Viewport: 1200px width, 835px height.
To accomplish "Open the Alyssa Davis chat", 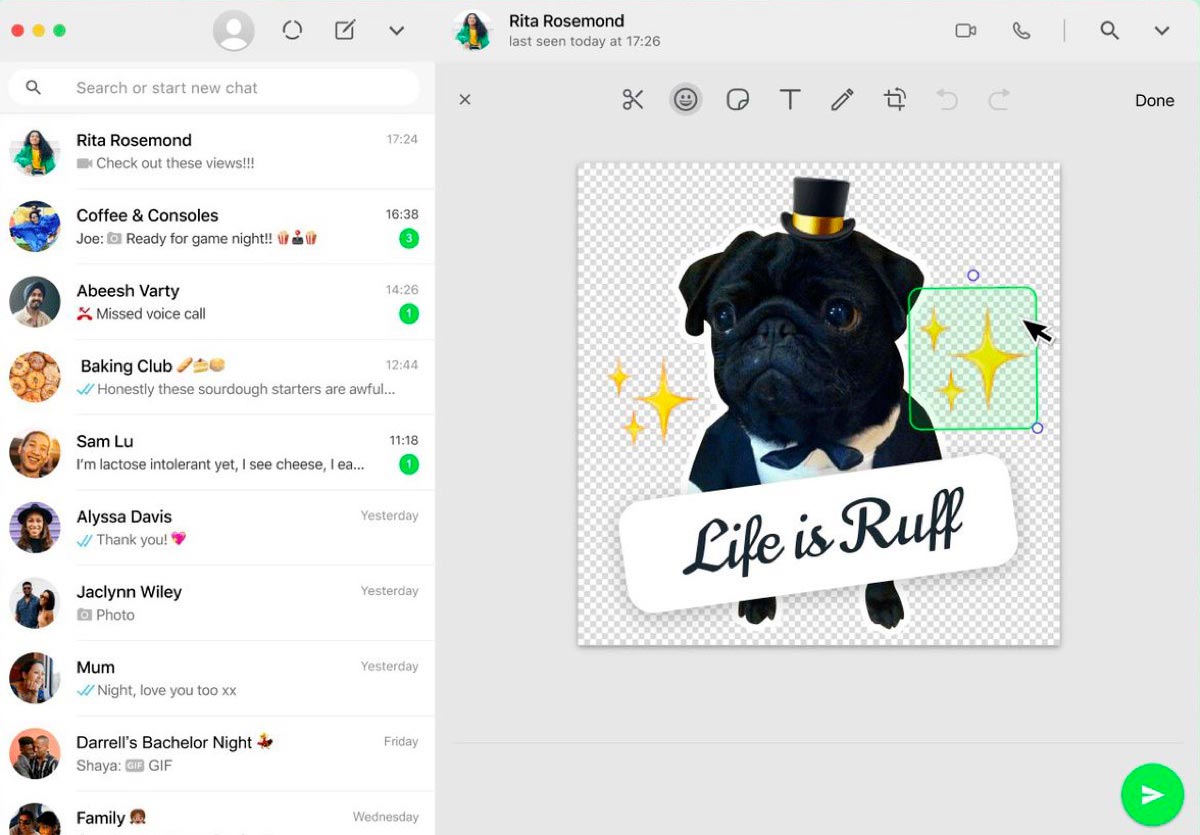I will pos(217,527).
